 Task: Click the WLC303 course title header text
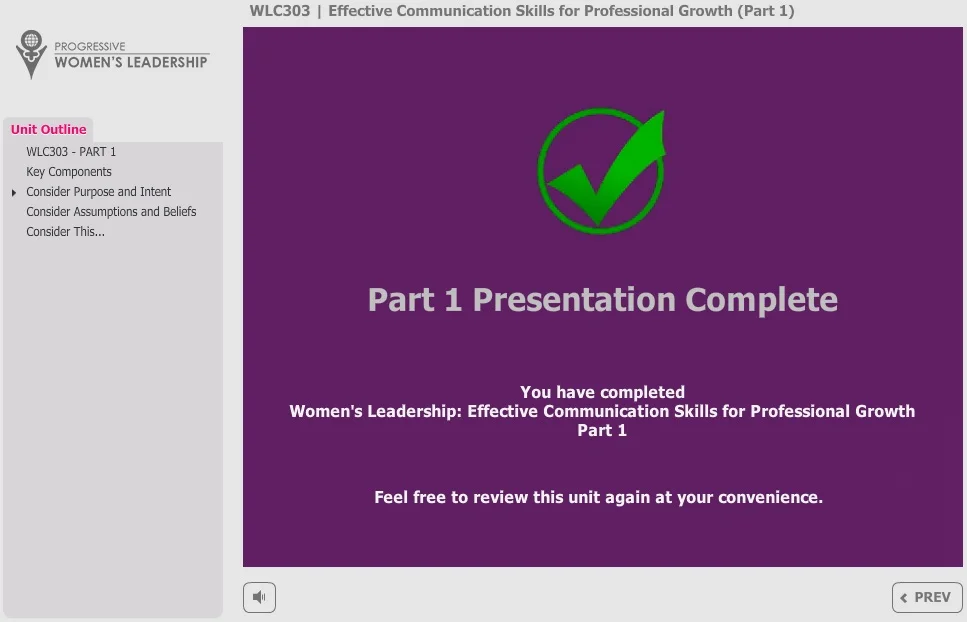pyautogui.click(x=522, y=11)
